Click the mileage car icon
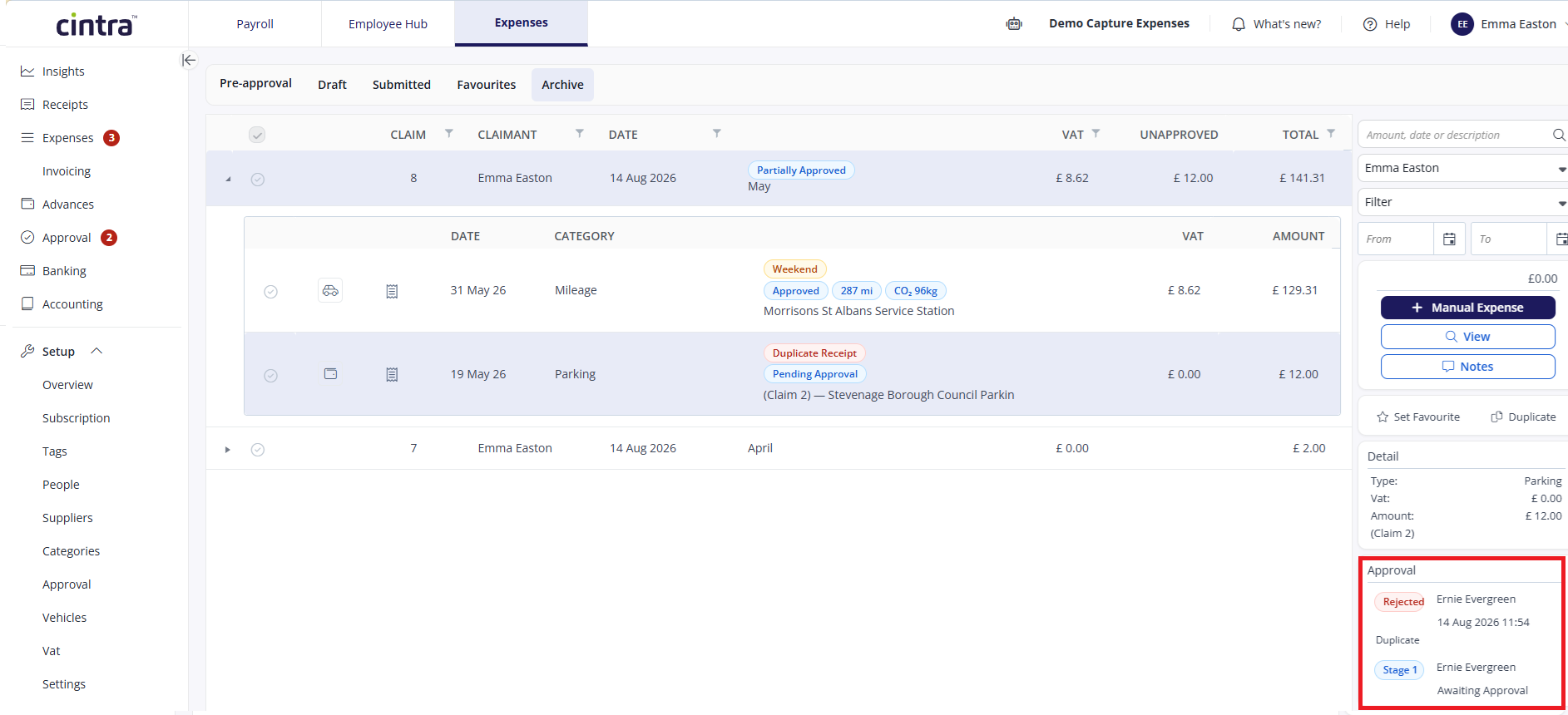The image size is (1568, 715). click(x=330, y=290)
